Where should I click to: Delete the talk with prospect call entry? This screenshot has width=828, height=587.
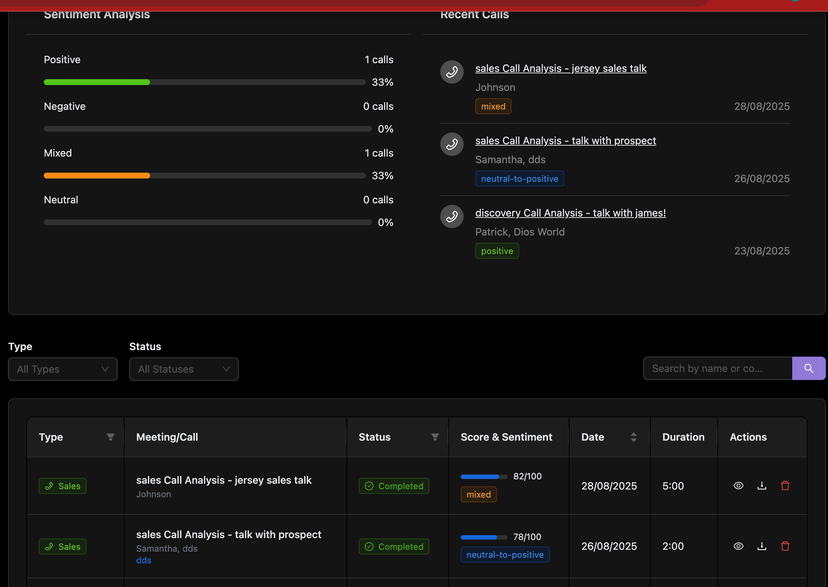(785, 546)
